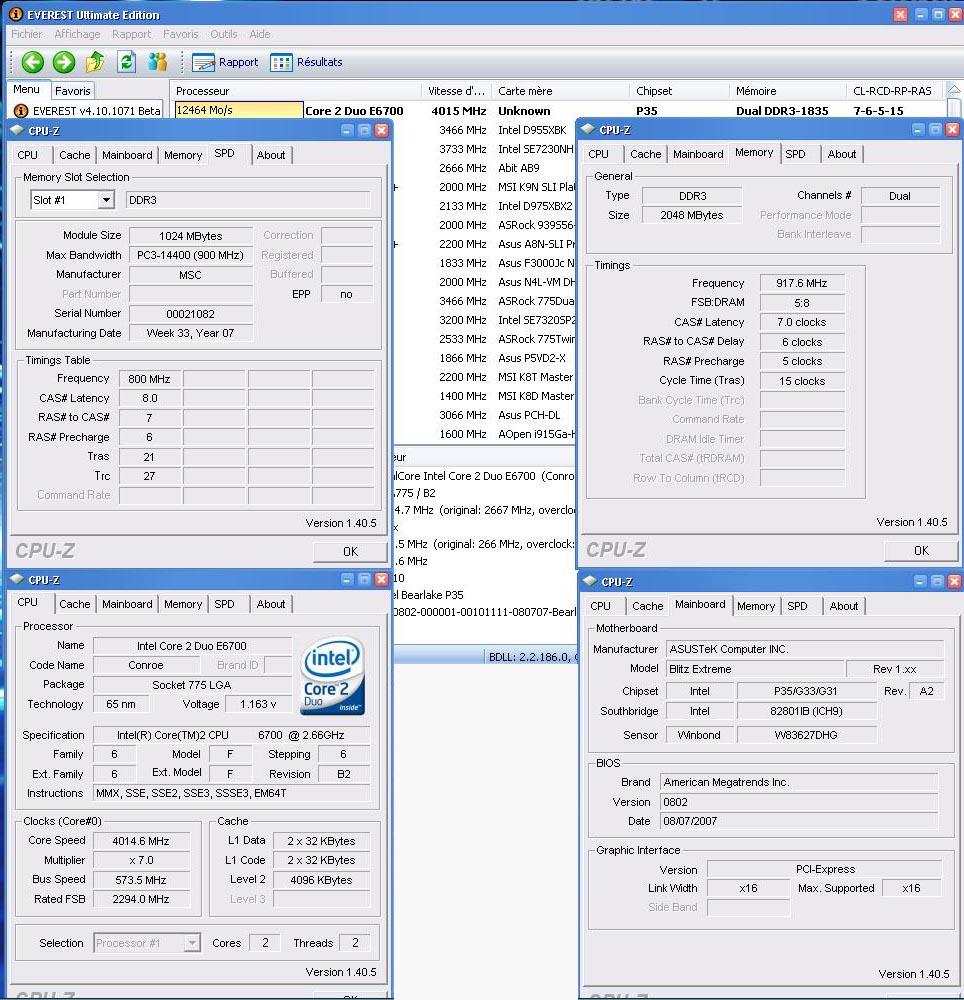The height and width of the screenshot is (1000, 964).
Task: Click OK in the CPU-Z Memory window
Action: 921,550
